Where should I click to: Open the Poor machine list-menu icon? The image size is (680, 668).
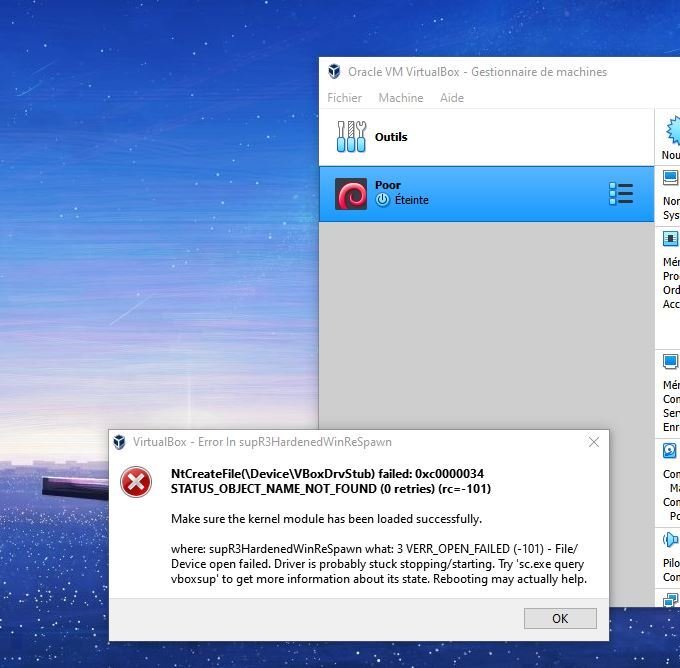coord(621,193)
